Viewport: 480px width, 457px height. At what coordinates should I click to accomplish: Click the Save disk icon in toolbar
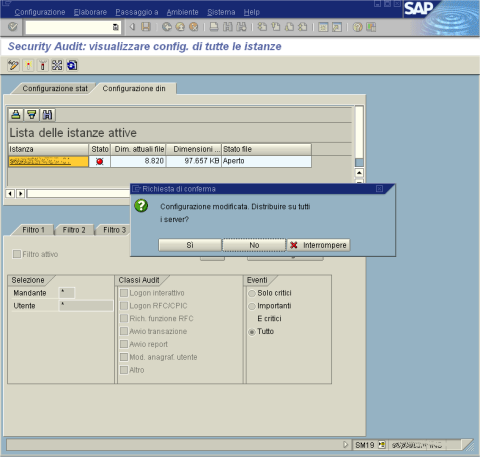click(146, 27)
